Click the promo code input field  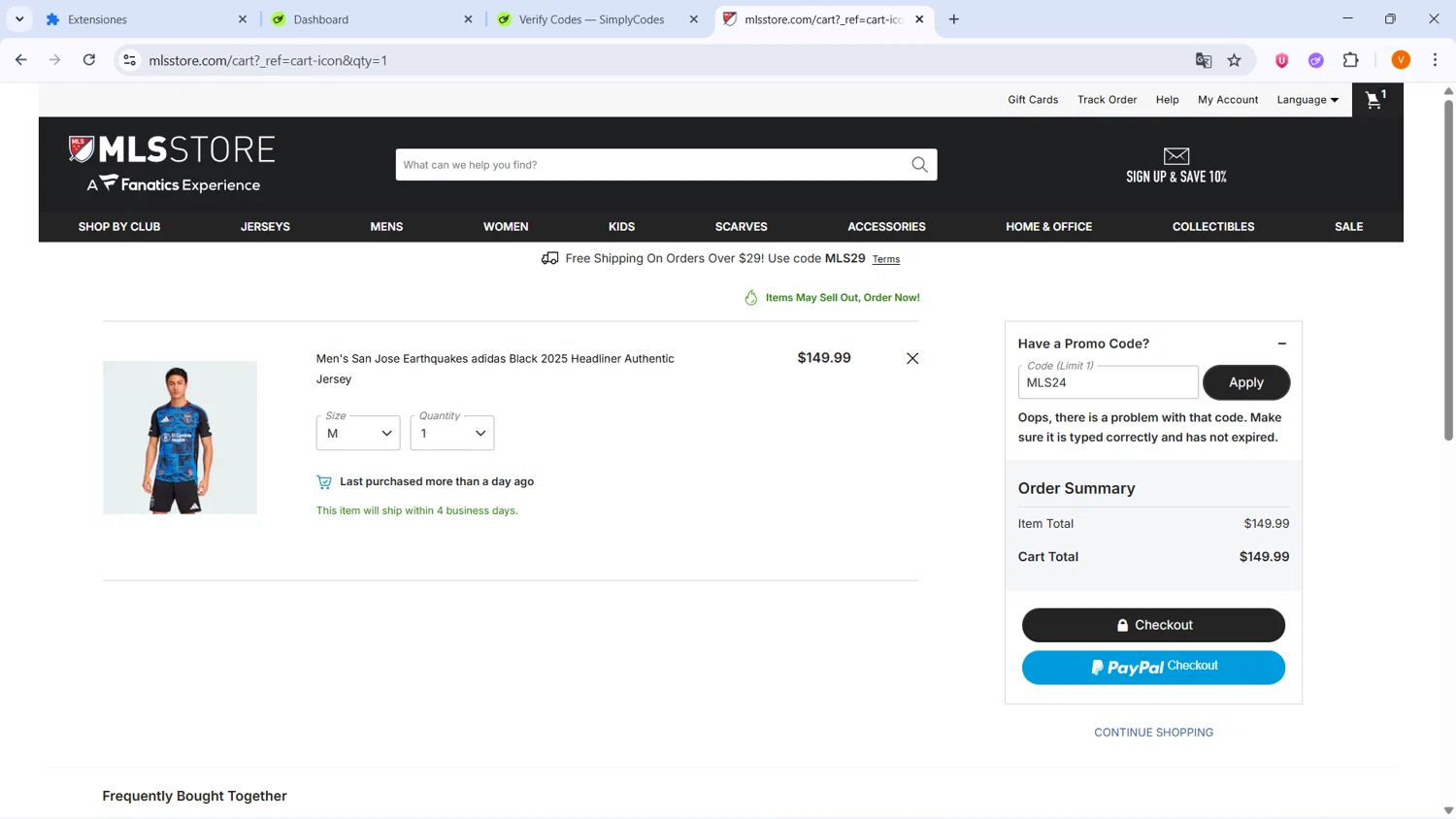coord(1108,382)
